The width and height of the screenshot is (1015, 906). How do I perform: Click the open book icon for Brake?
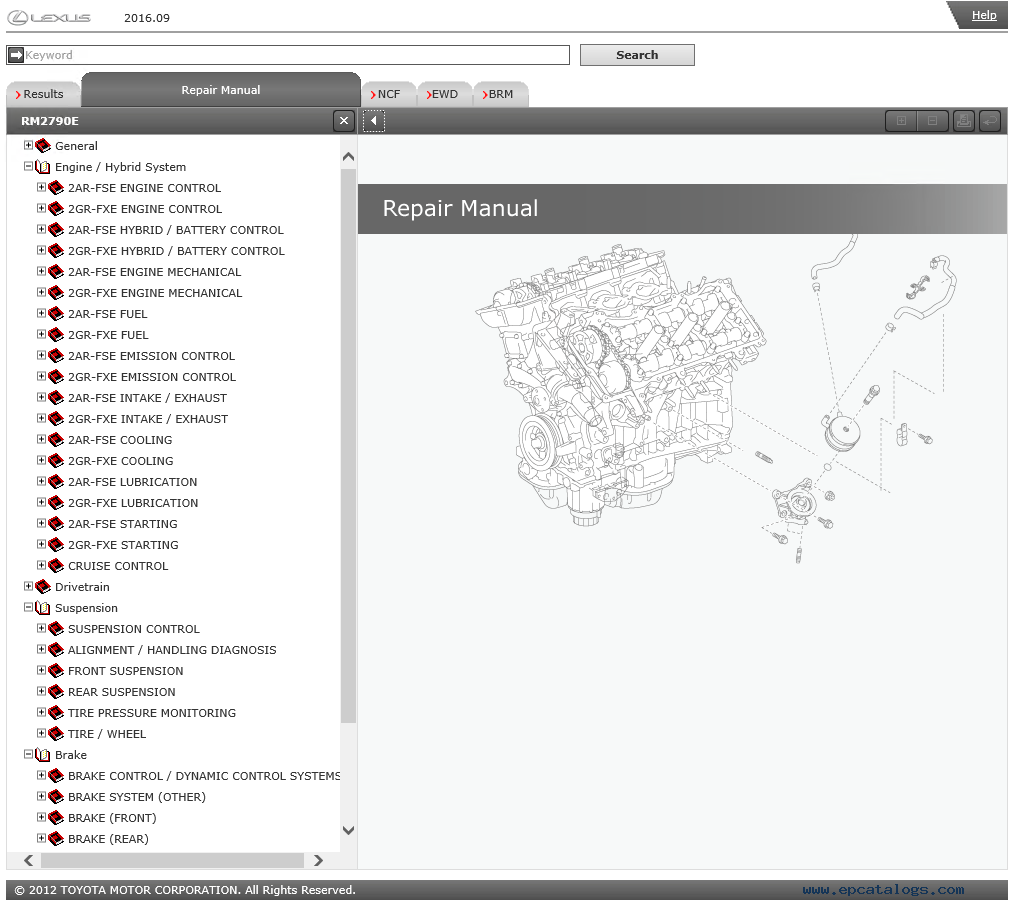[43, 755]
